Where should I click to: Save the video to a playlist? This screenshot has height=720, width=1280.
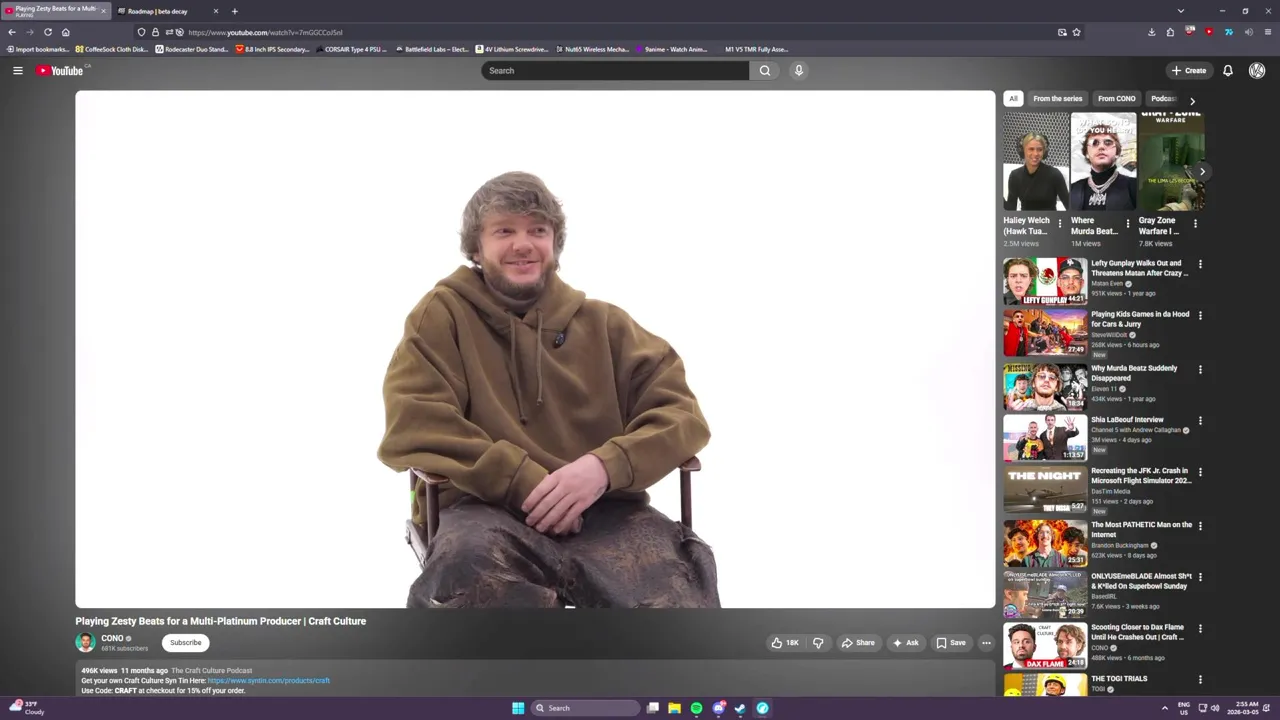tap(950, 643)
